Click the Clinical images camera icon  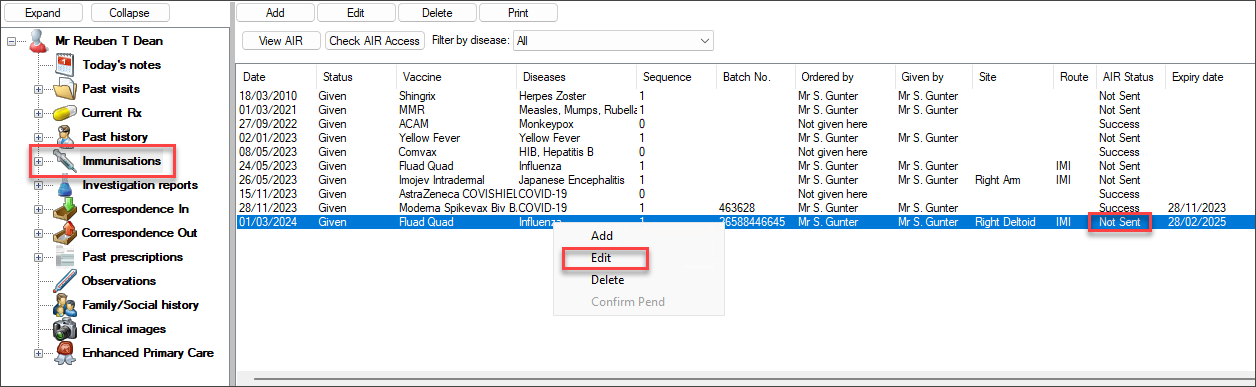[64, 329]
